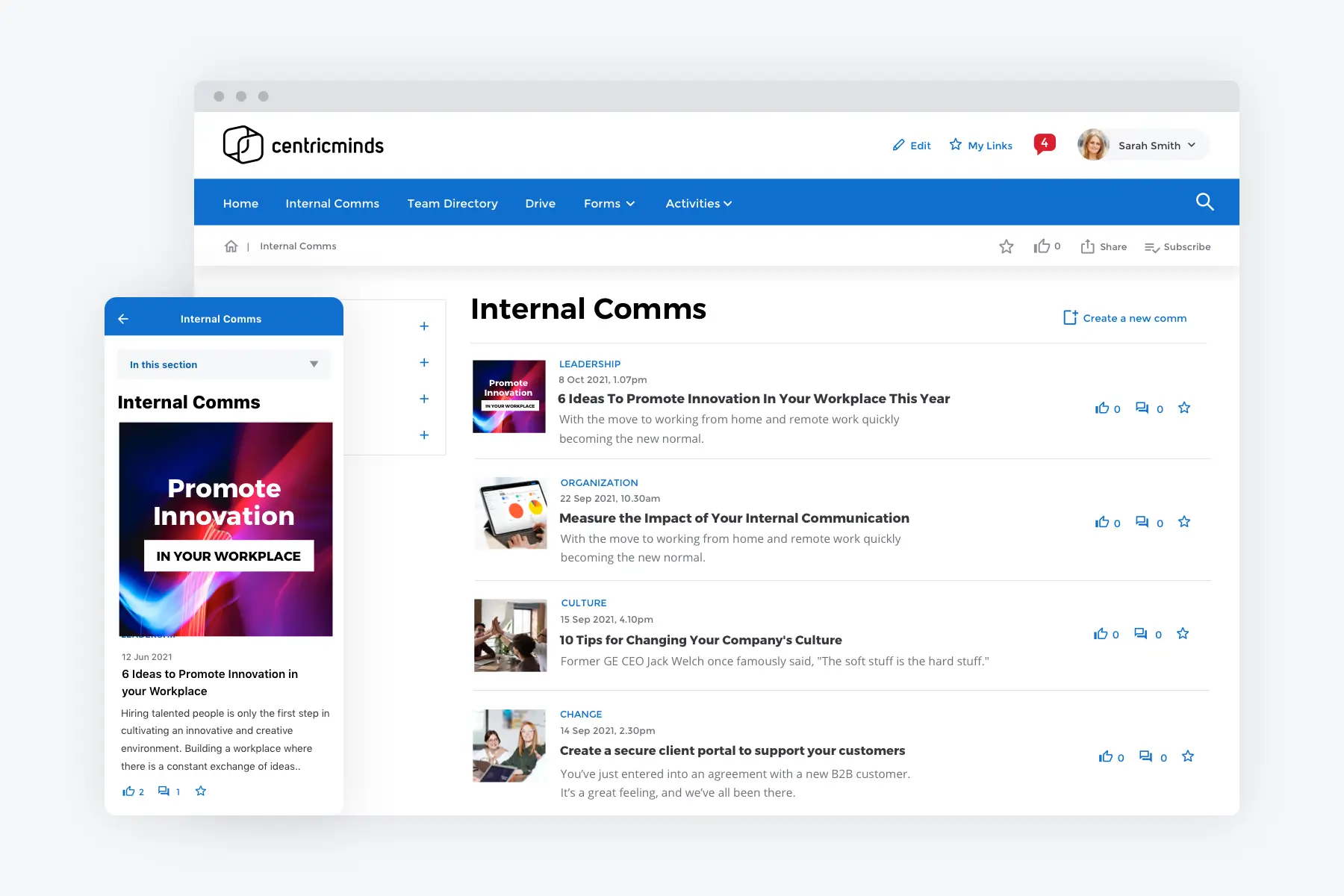Open the search magnifier icon
The image size is (1344, 896).
pos(1204,202)
